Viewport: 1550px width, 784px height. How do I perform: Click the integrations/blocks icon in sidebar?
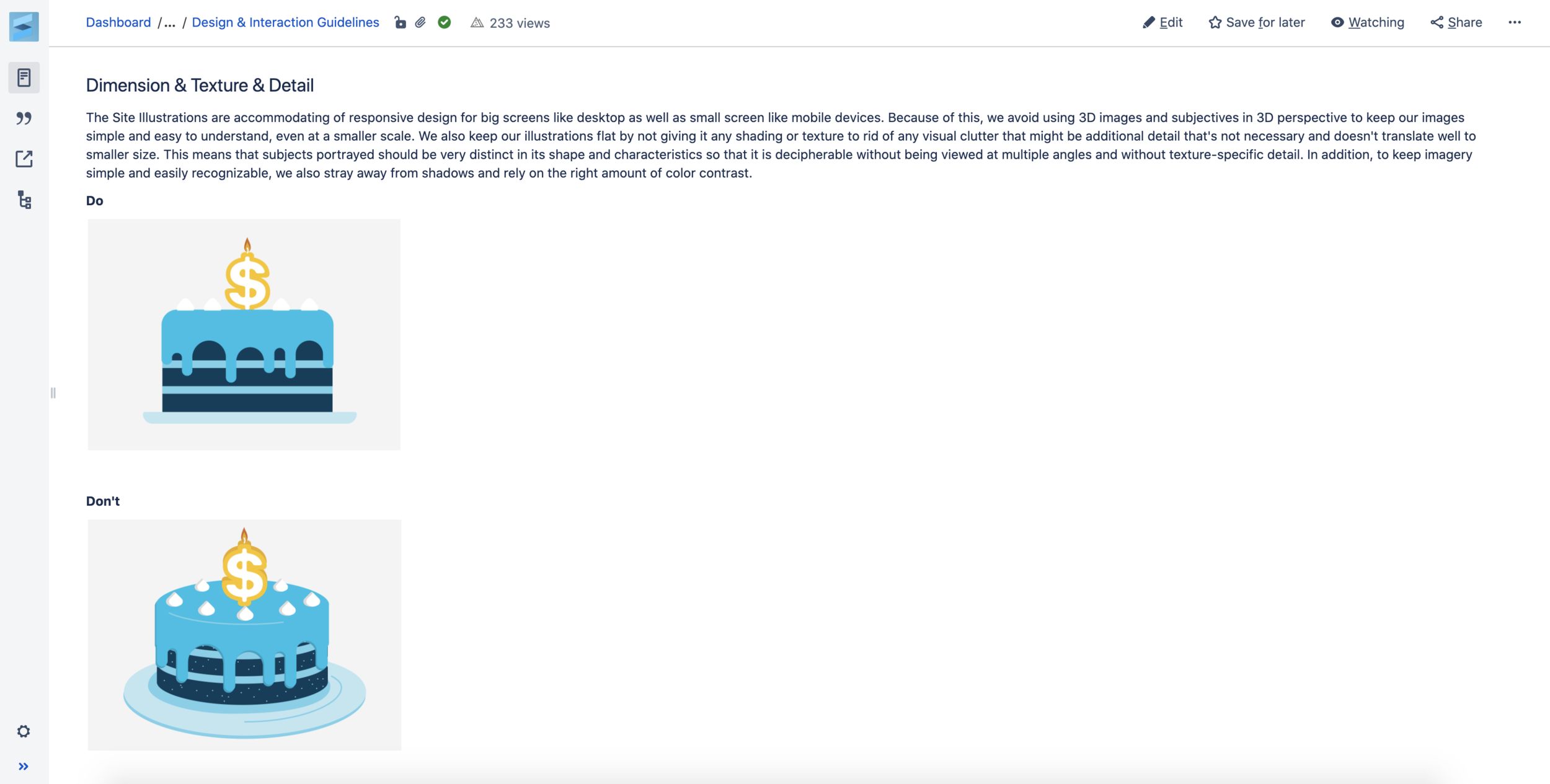24,199
